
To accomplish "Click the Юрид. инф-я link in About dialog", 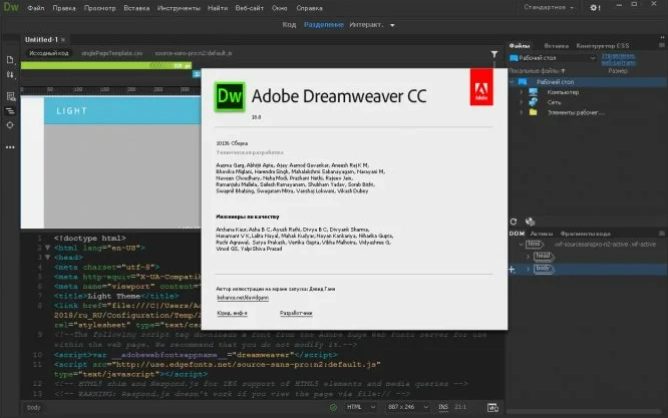I will [x=231, y=313].
